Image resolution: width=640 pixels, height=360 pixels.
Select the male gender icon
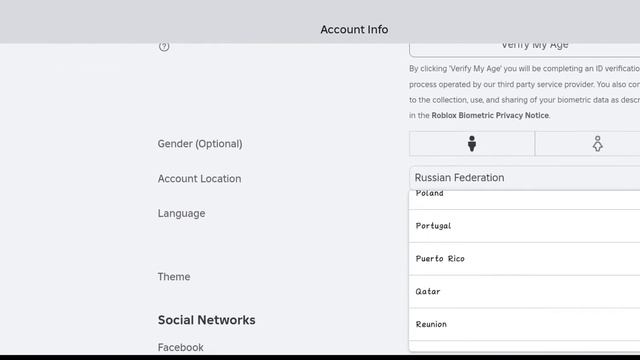pyautogui.click(x=472, y=144)
